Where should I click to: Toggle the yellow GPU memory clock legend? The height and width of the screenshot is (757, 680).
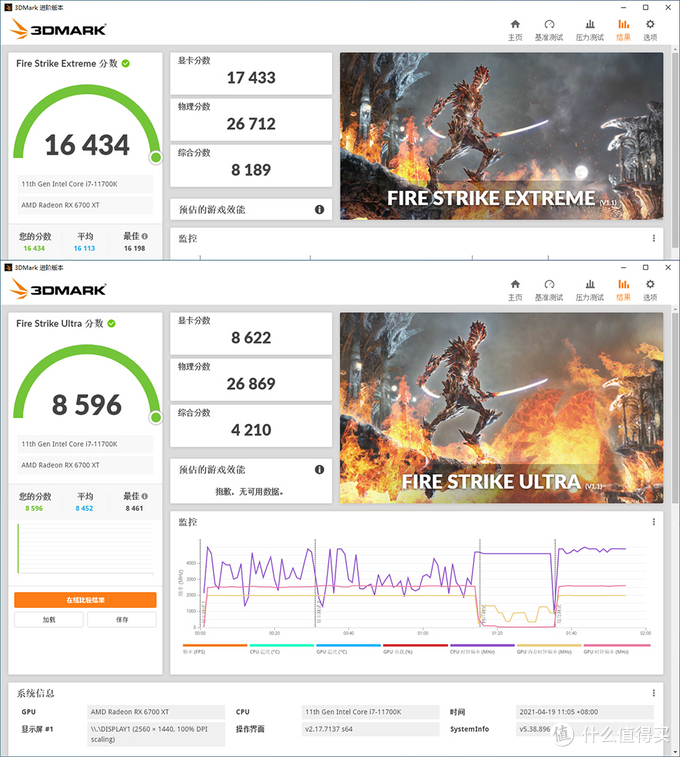point(549,648)
